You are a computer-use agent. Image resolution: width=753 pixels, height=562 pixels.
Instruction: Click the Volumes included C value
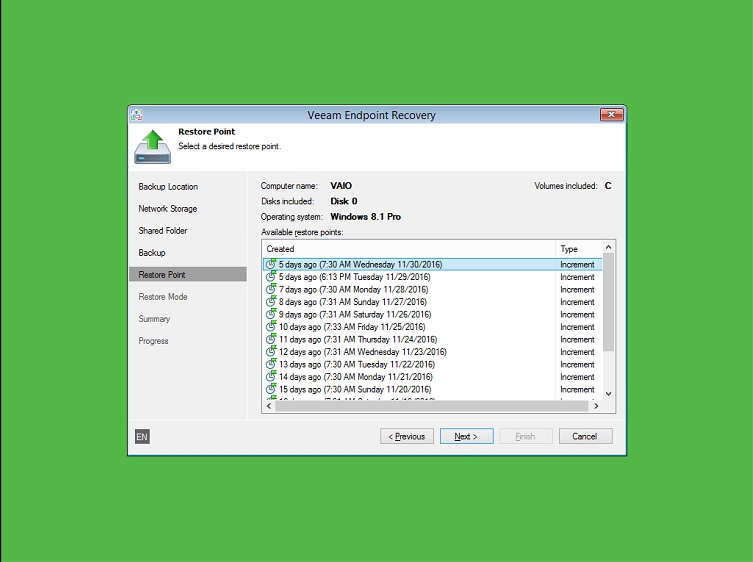608,186
